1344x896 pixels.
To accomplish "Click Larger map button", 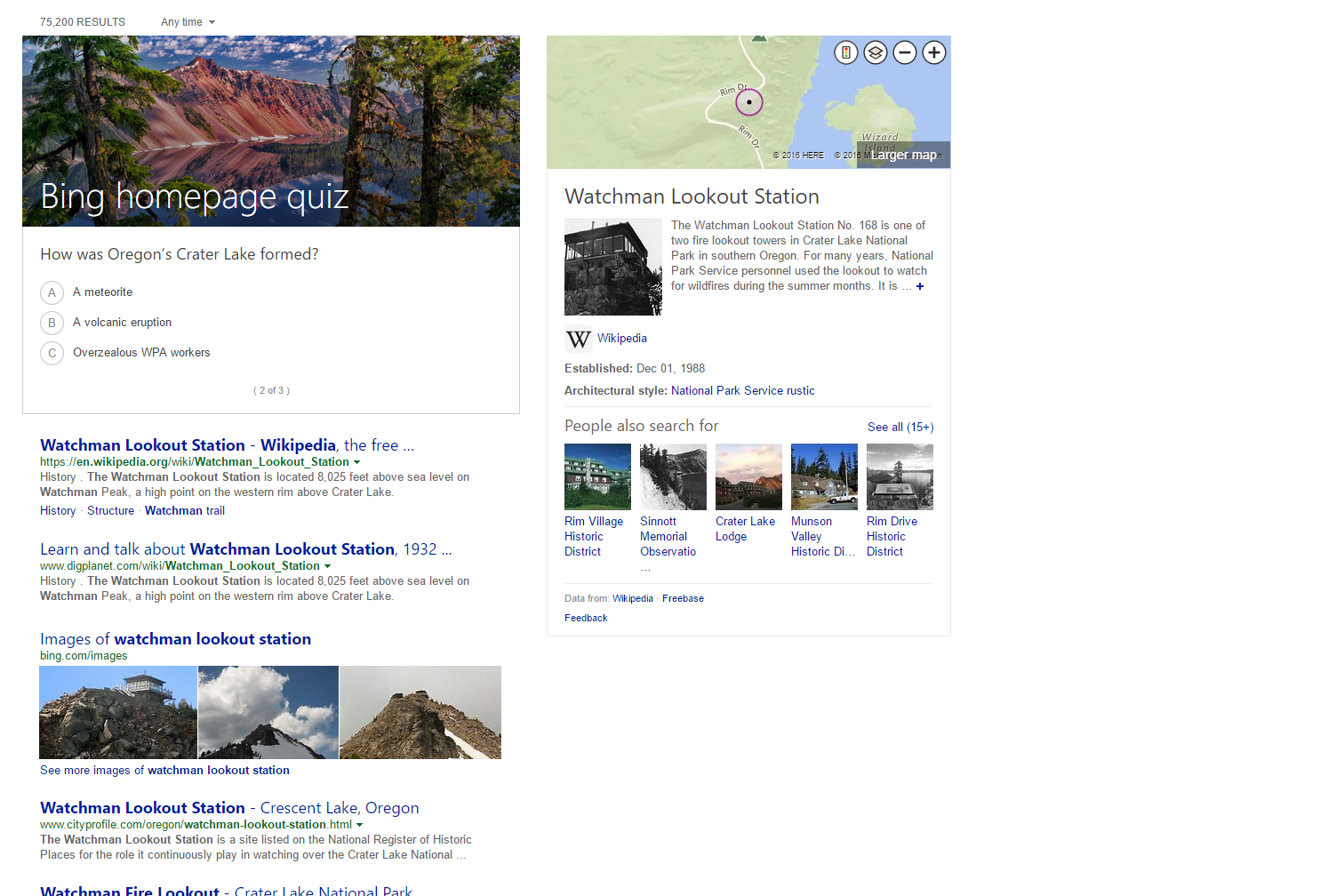I will pyautogui.click(x=904, y=155).
